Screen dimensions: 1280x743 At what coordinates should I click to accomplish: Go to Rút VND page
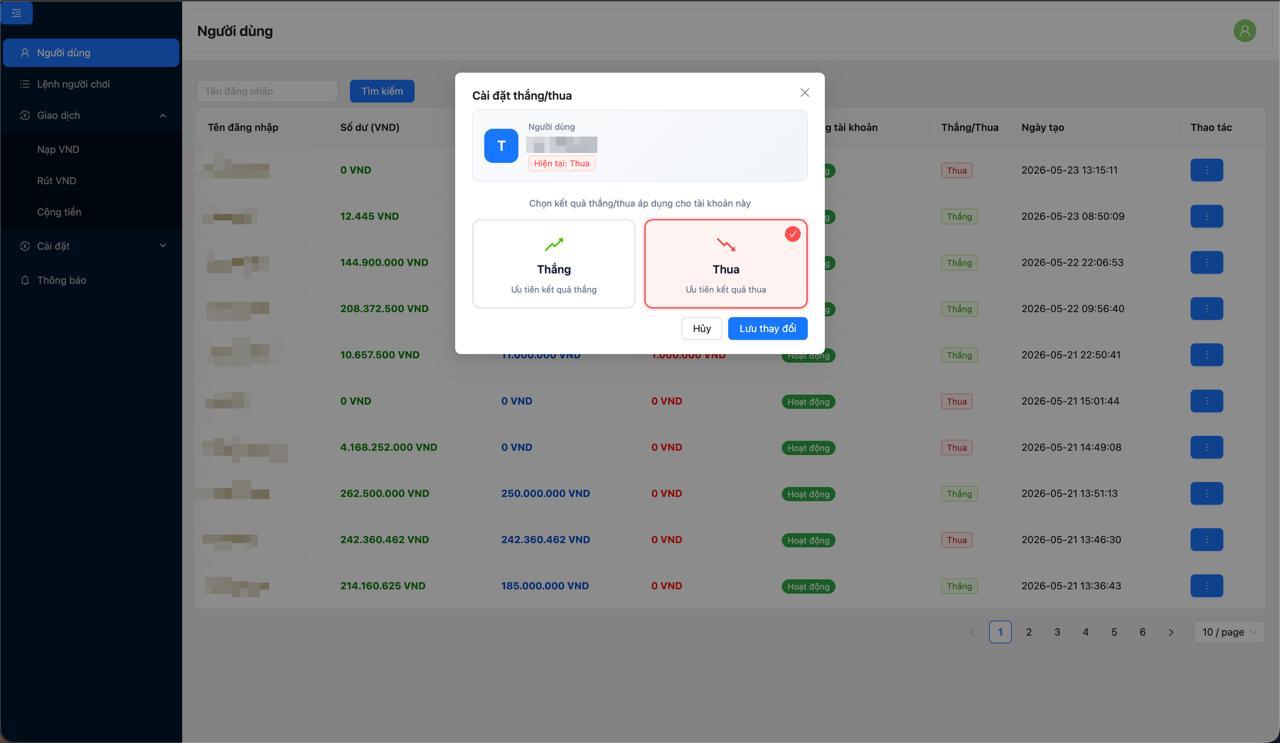[x=57, y=181]
